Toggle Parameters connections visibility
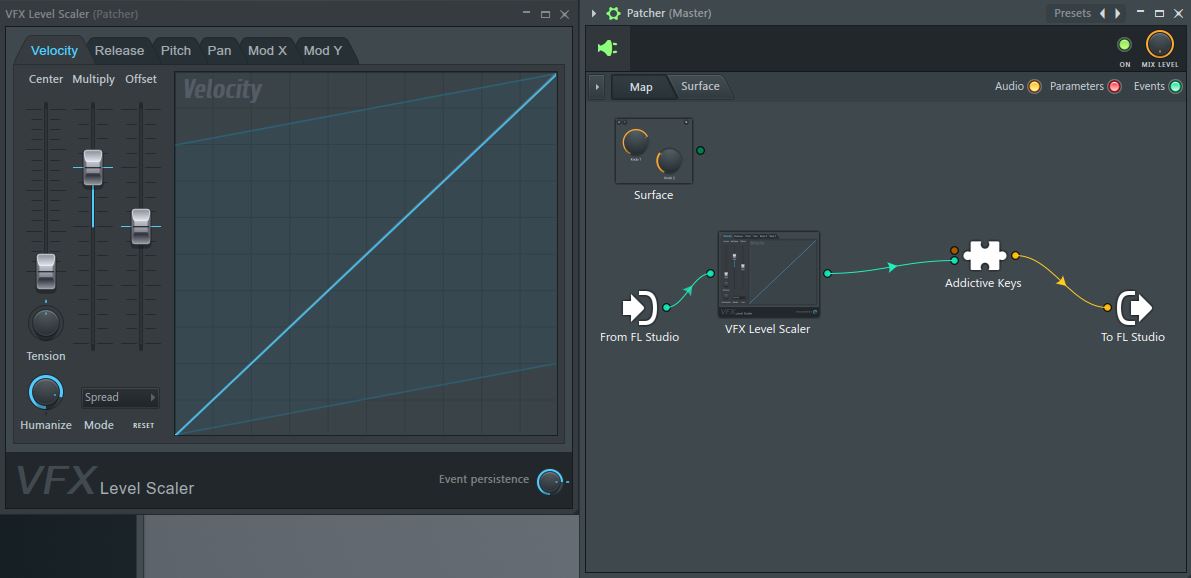1191x578 pixels. click(x=1114, y=87)
